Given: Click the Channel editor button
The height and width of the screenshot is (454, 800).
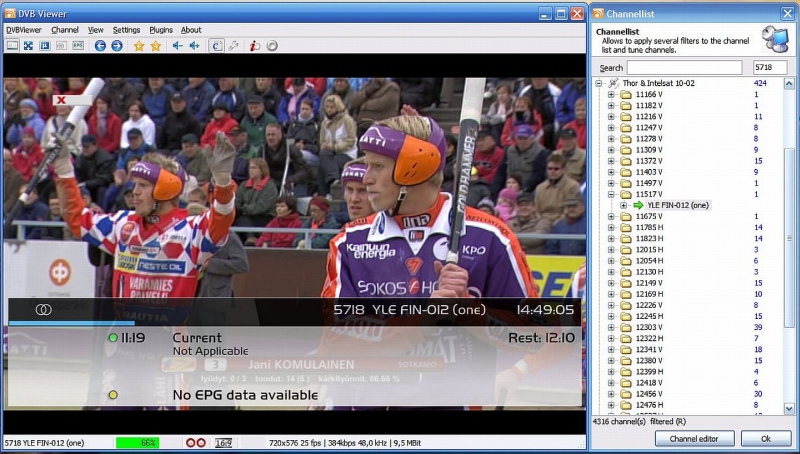Looking at the screenshot, I should click(x=694, y=439).
